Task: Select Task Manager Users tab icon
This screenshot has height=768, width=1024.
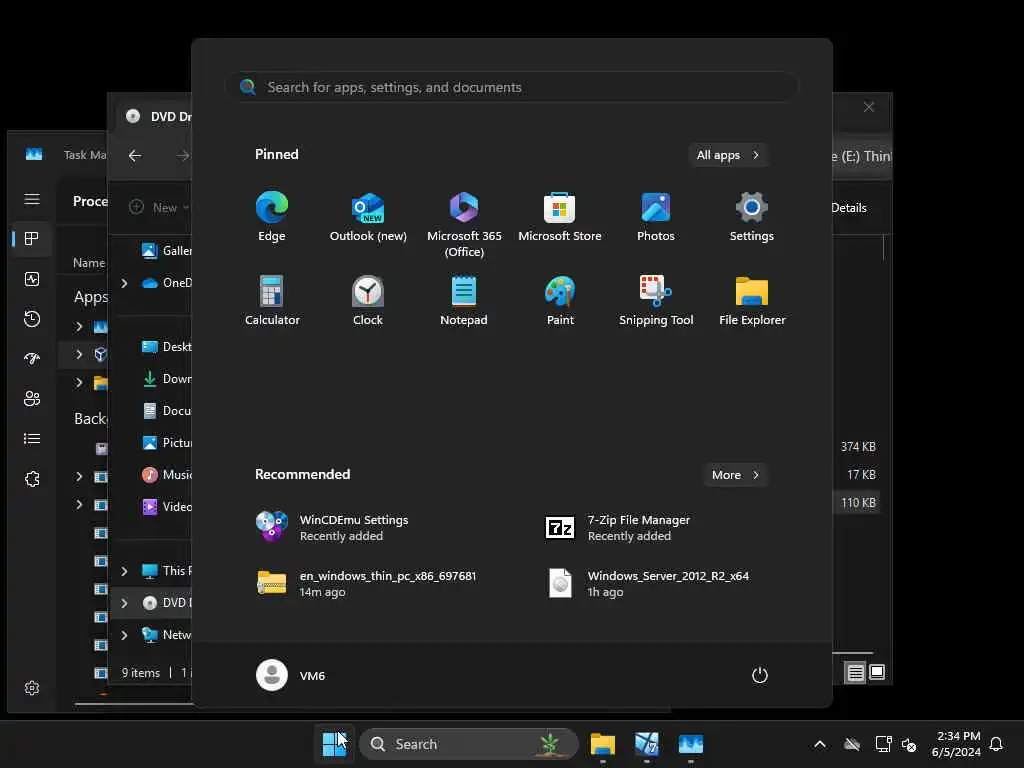Action: tap(32, 398)
